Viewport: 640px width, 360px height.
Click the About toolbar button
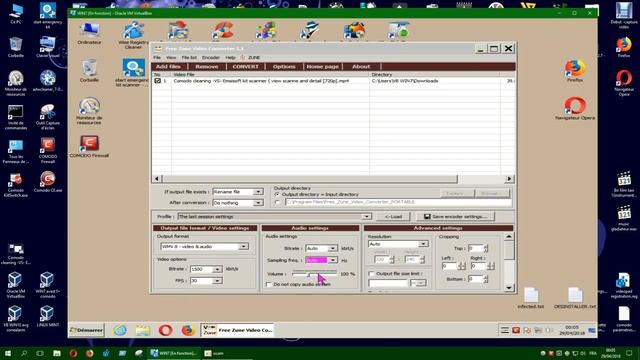[361, 67]
